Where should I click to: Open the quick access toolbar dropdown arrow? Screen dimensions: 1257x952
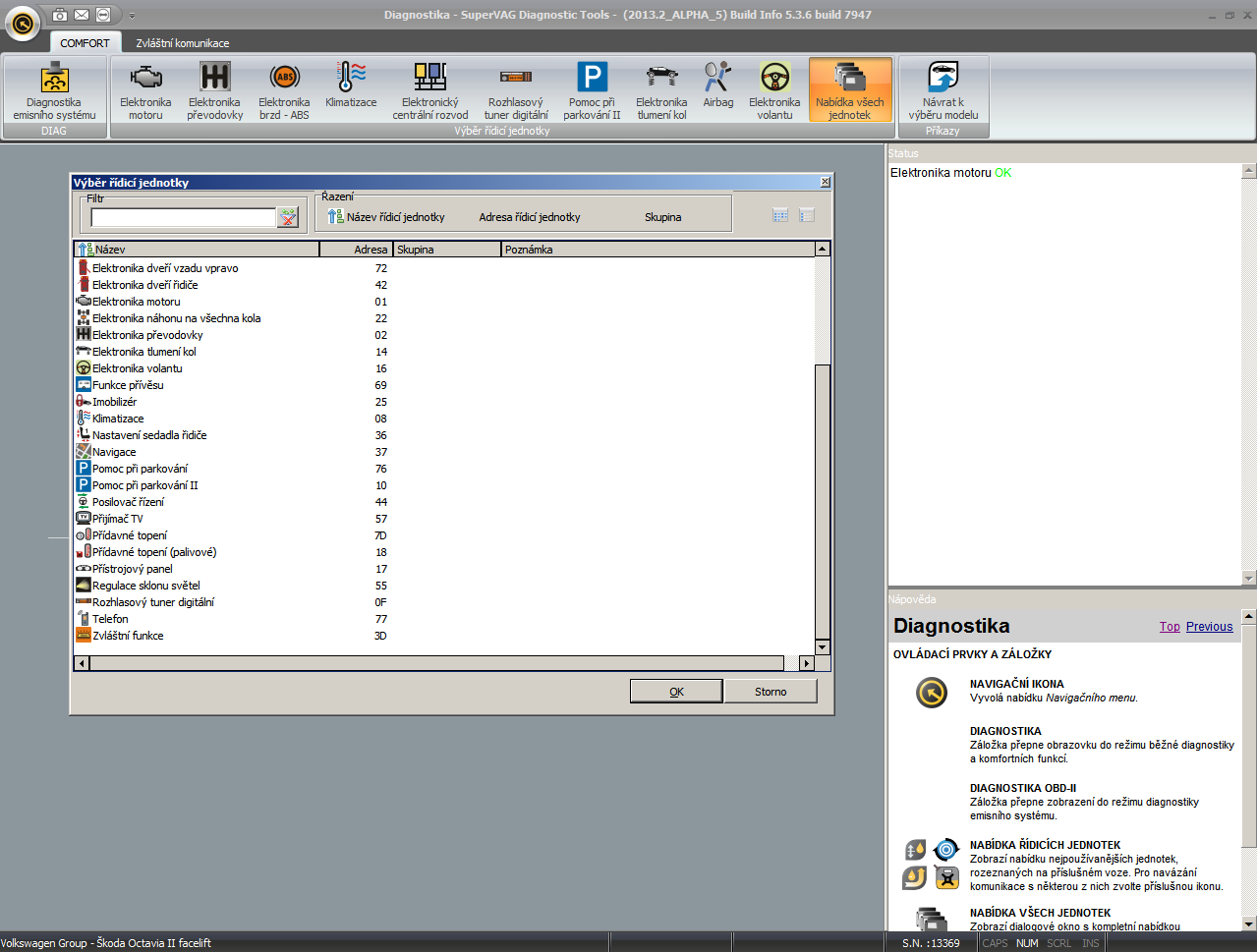(133, 16)
